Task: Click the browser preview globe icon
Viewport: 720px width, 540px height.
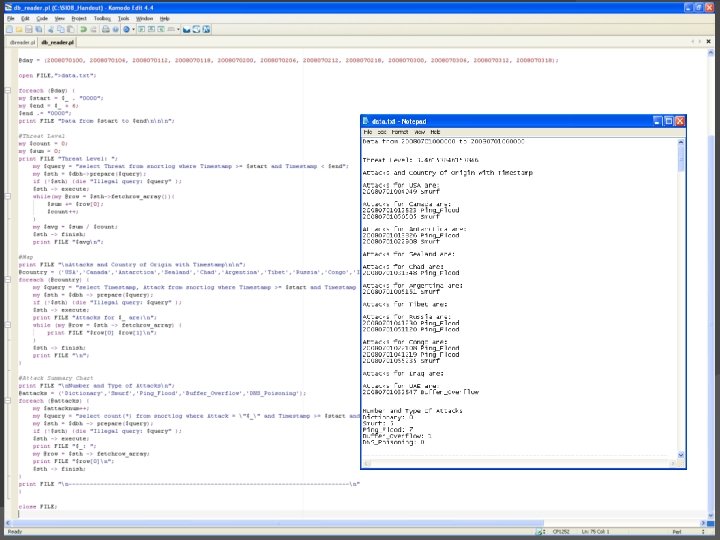Action: coord(127,30)
